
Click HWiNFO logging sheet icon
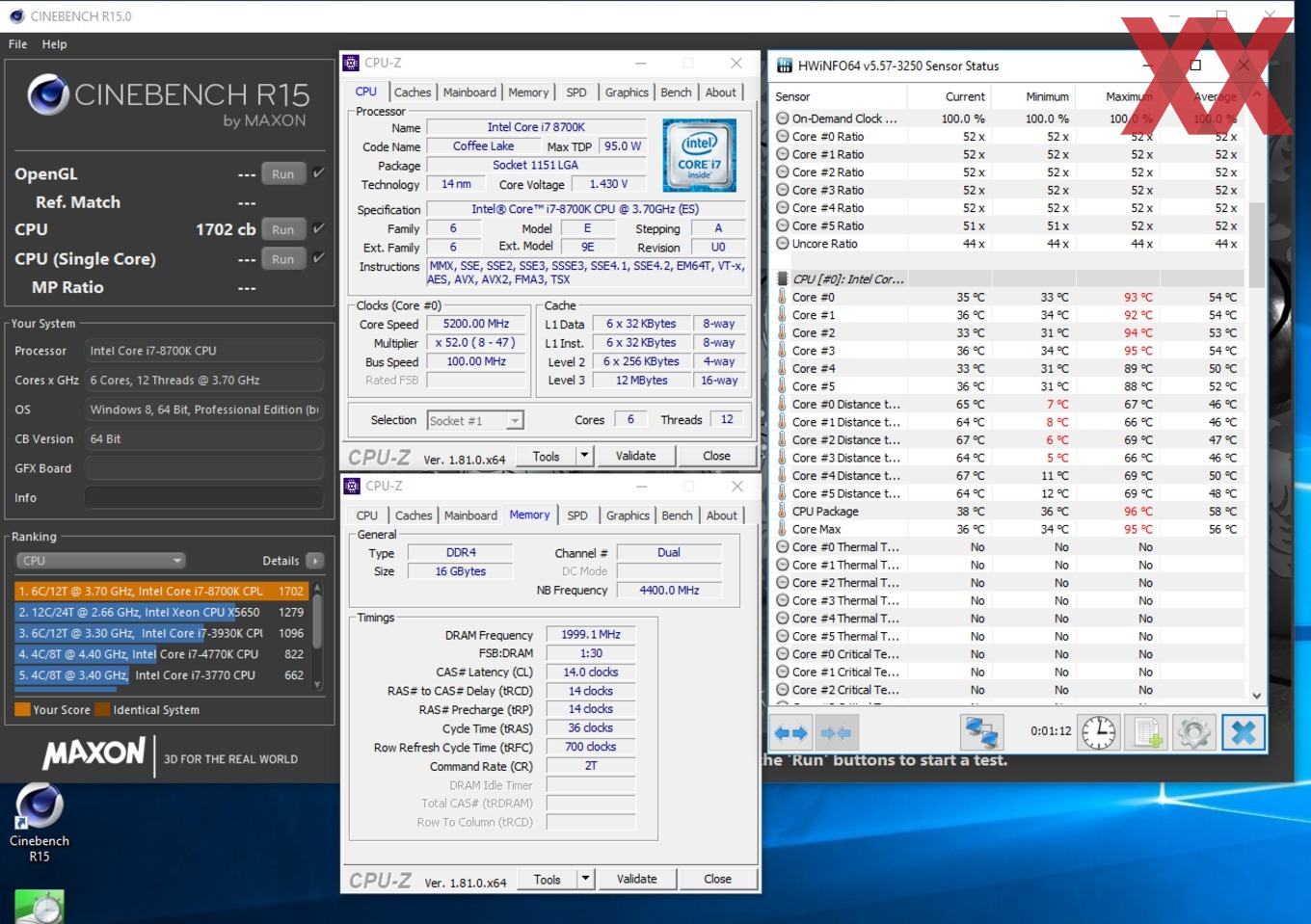pos(1146,733)
